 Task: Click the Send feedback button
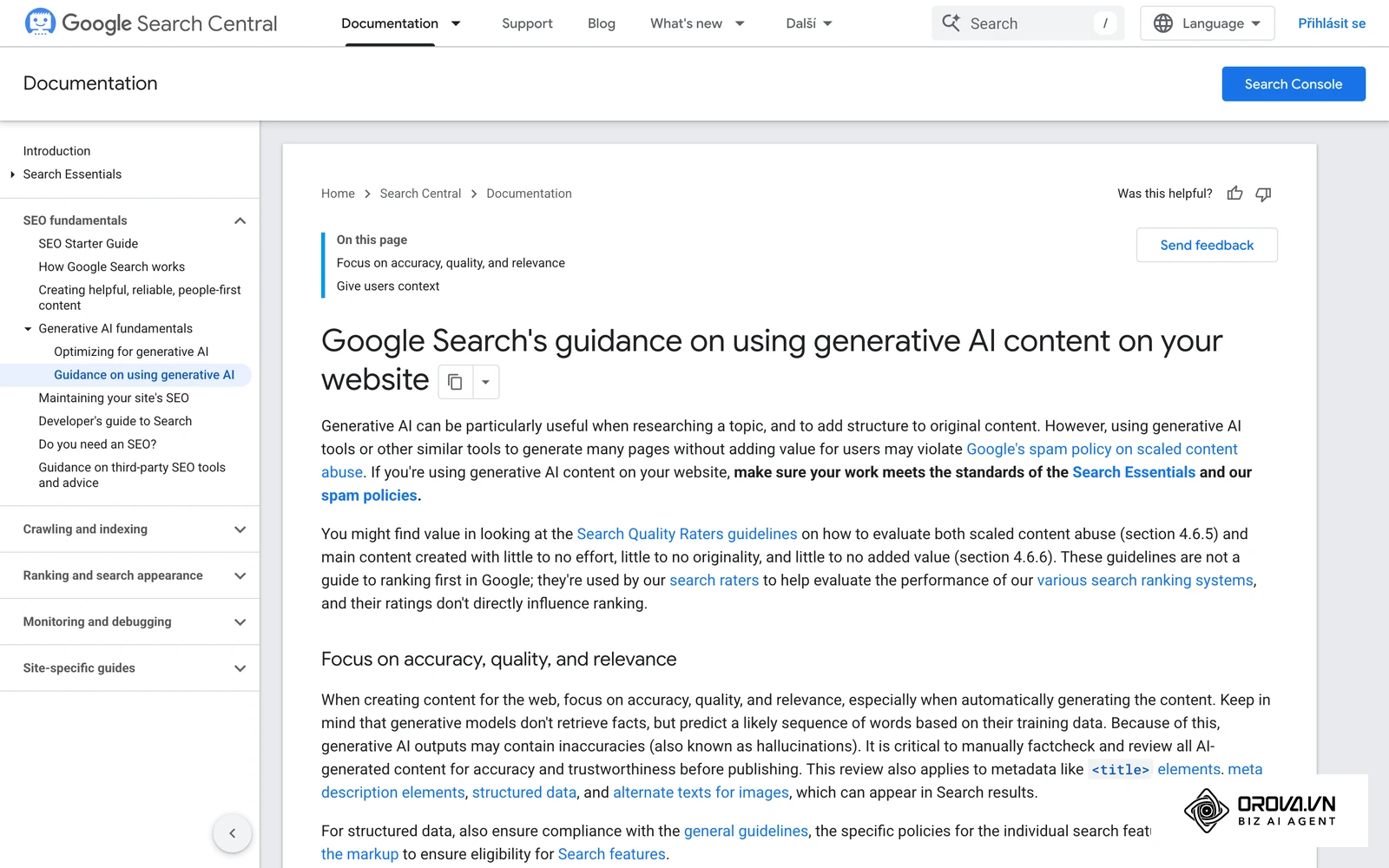[1207, 245]
